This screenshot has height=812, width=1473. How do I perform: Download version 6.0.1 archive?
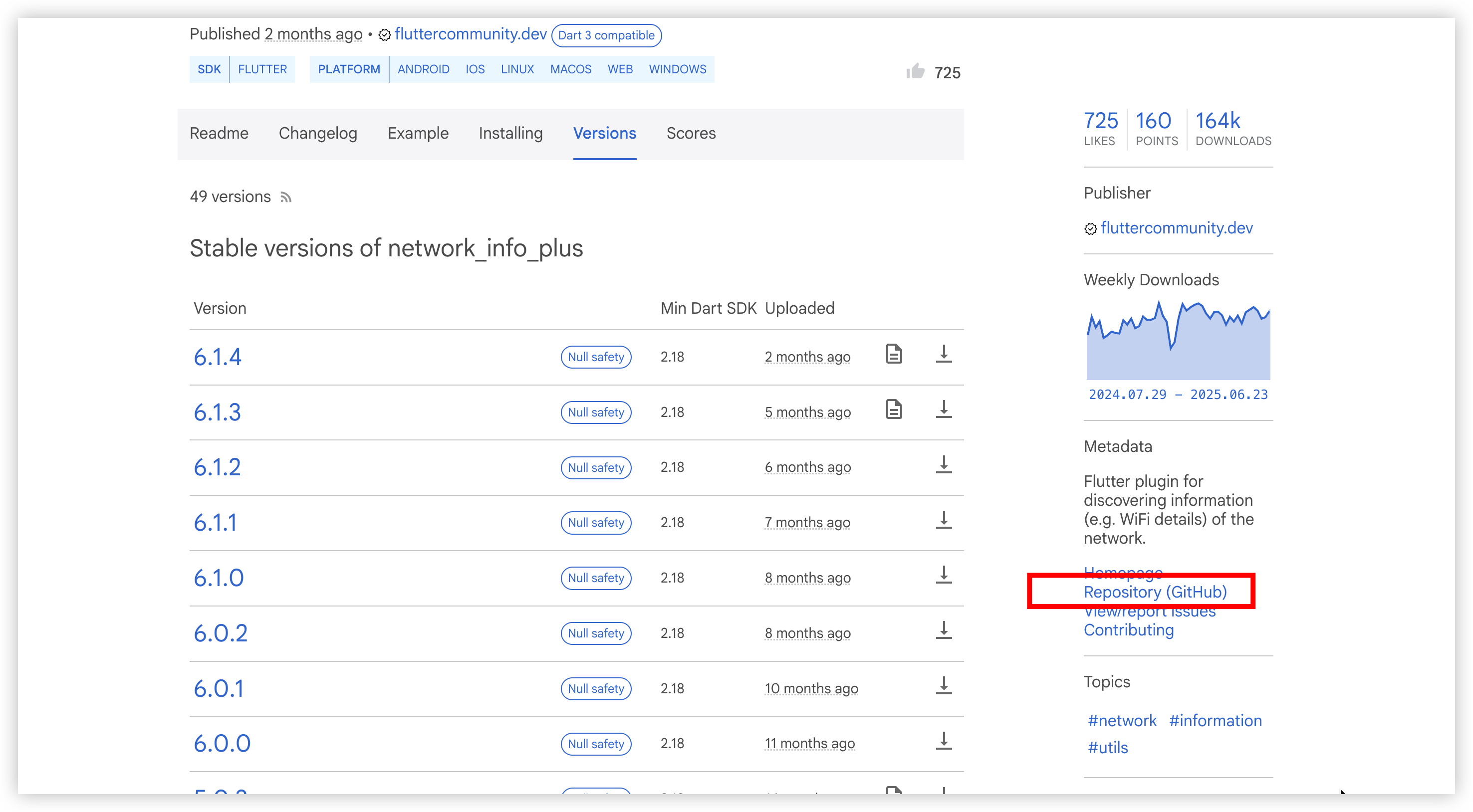coord(944,686)
